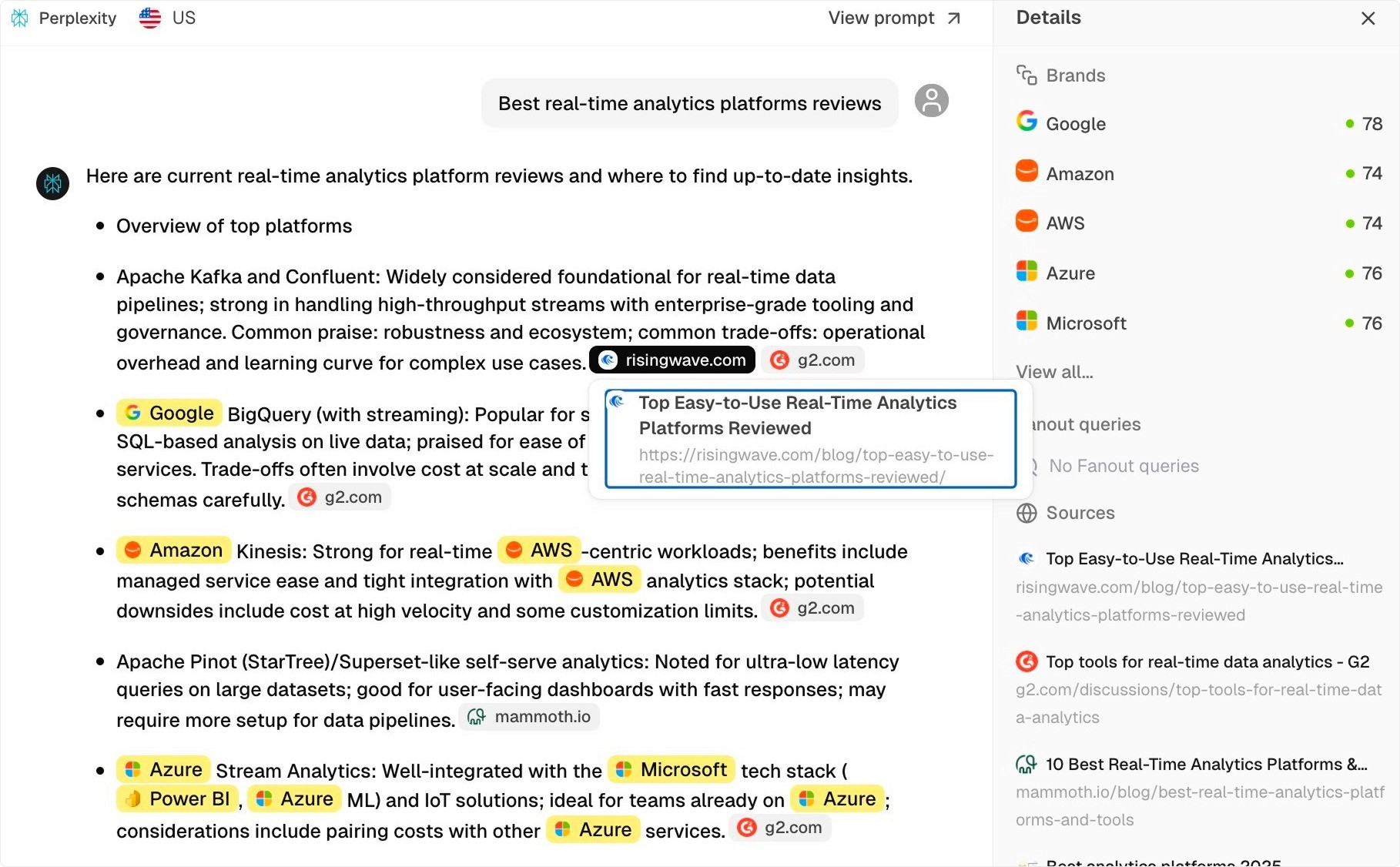Click the highlighted Google brand tag

pos(169,413)
